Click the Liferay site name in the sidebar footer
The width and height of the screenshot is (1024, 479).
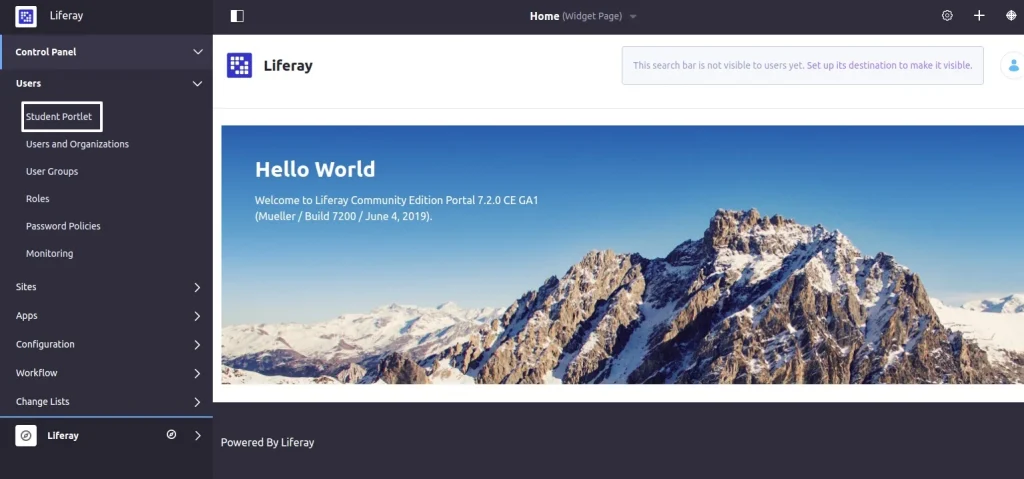[x=63, y=435]
